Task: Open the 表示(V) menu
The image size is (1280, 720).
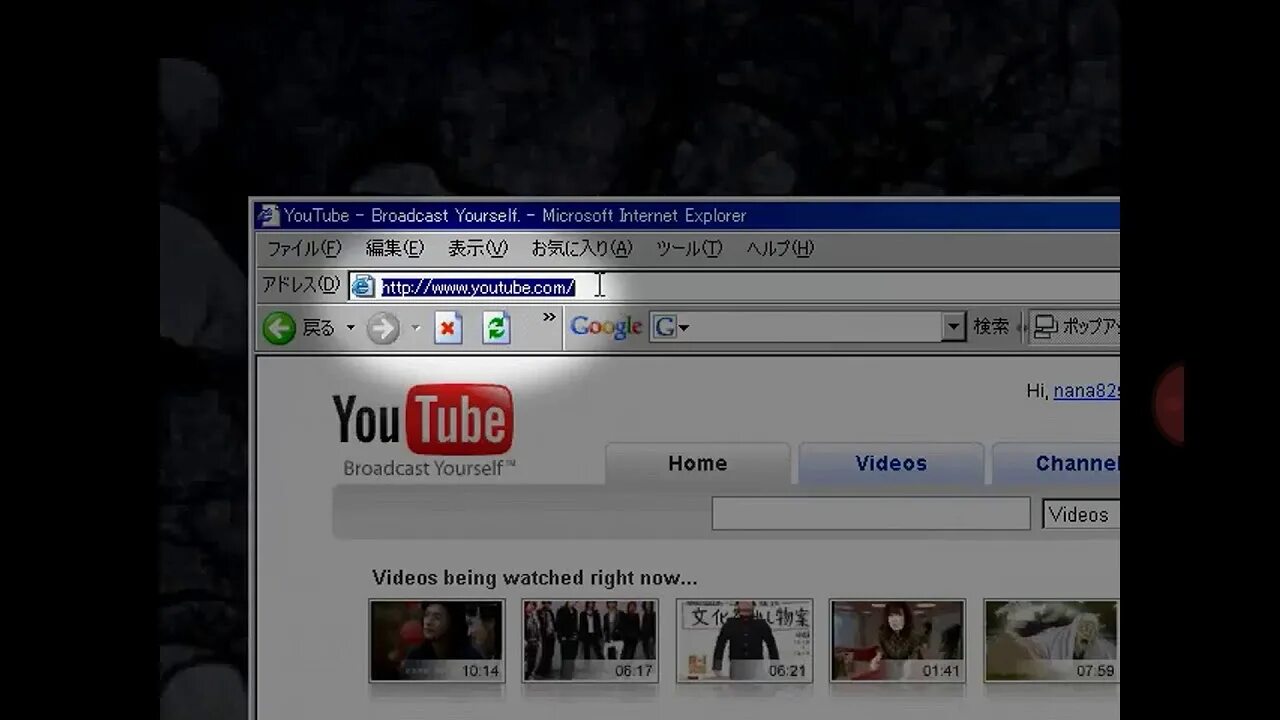Action: pos(477,248)
